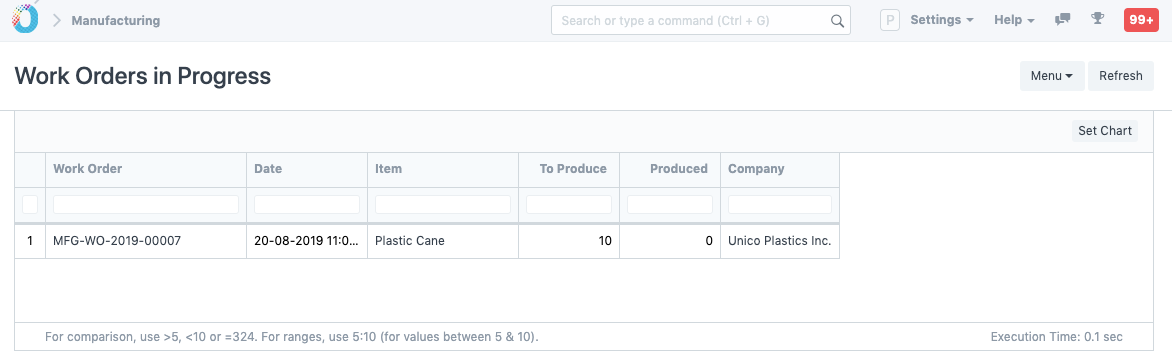This screenshot has height=361, width=1172.
Task: Click the Company column header
Action: pos(756,169)
